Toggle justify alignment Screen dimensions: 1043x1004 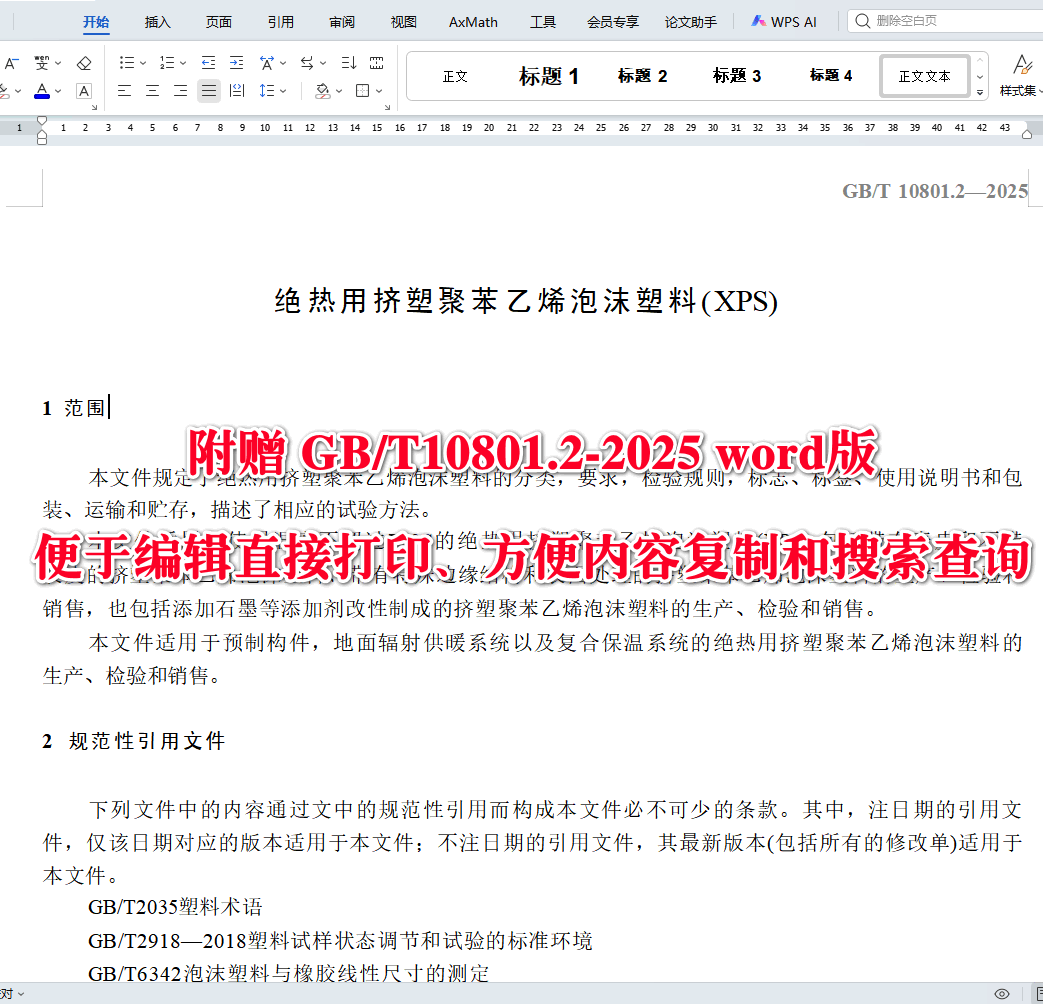tap(209, 90)
